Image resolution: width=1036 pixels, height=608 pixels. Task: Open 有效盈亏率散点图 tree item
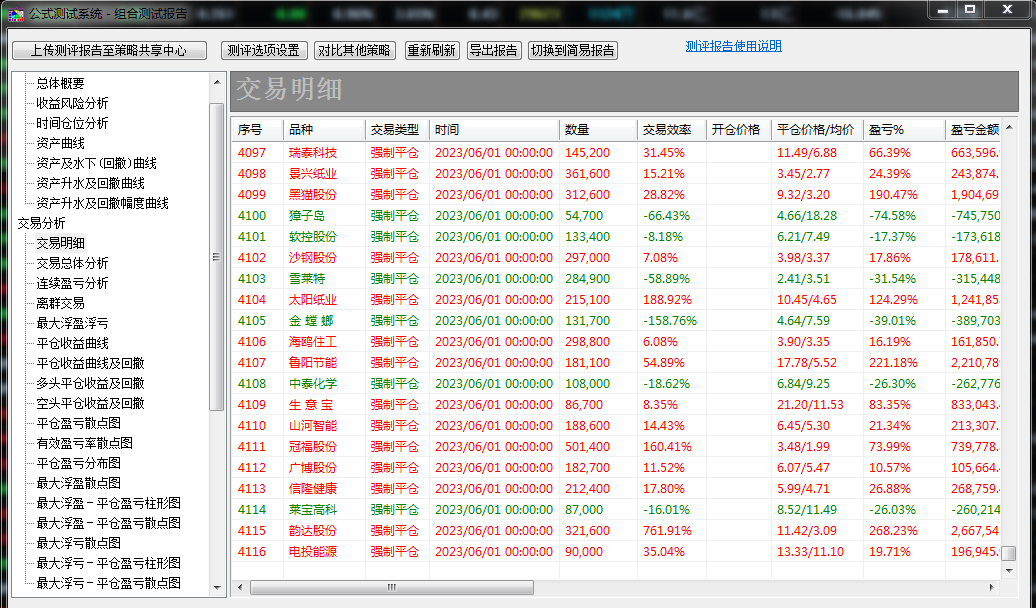click(85, 443)
